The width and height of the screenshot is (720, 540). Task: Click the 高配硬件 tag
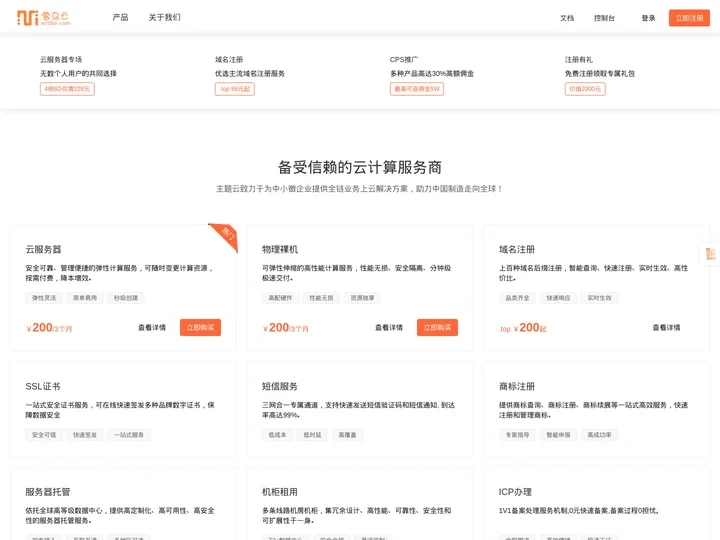pyautogui.click(x=280, y=298)
